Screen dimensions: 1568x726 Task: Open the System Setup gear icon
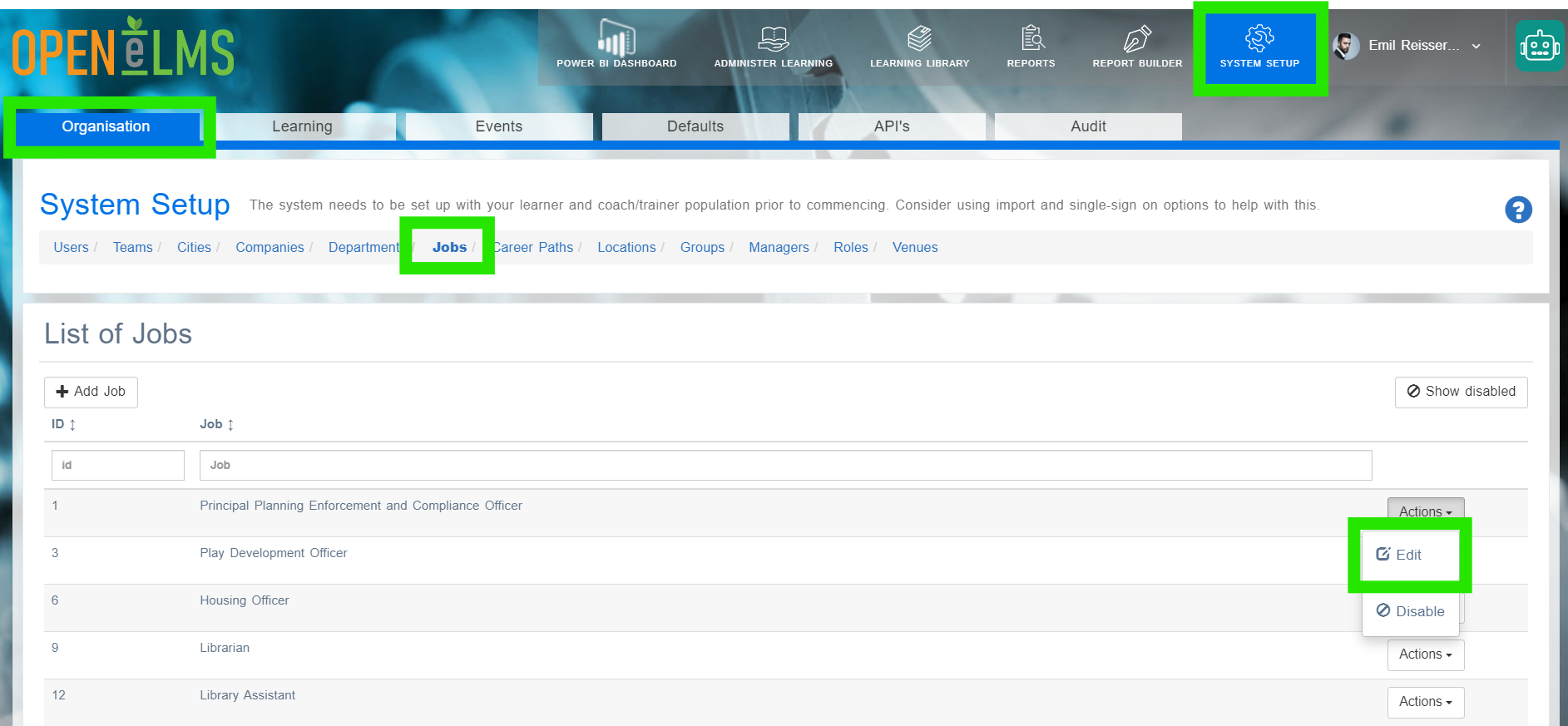1259,37
